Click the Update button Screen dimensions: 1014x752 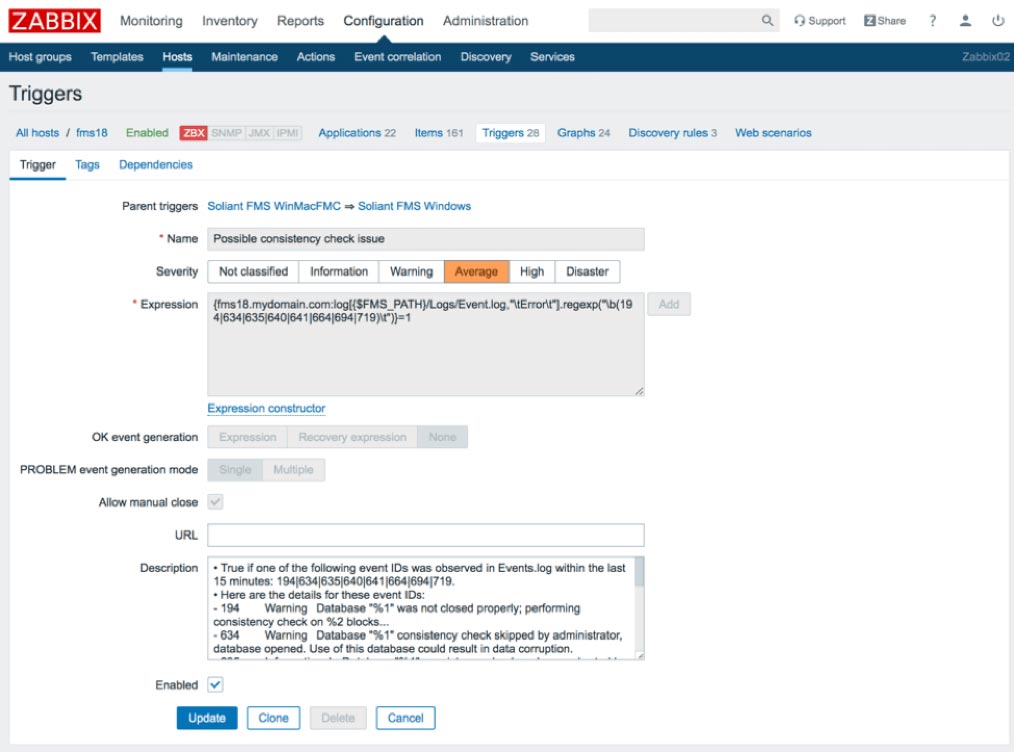[207, 718]
